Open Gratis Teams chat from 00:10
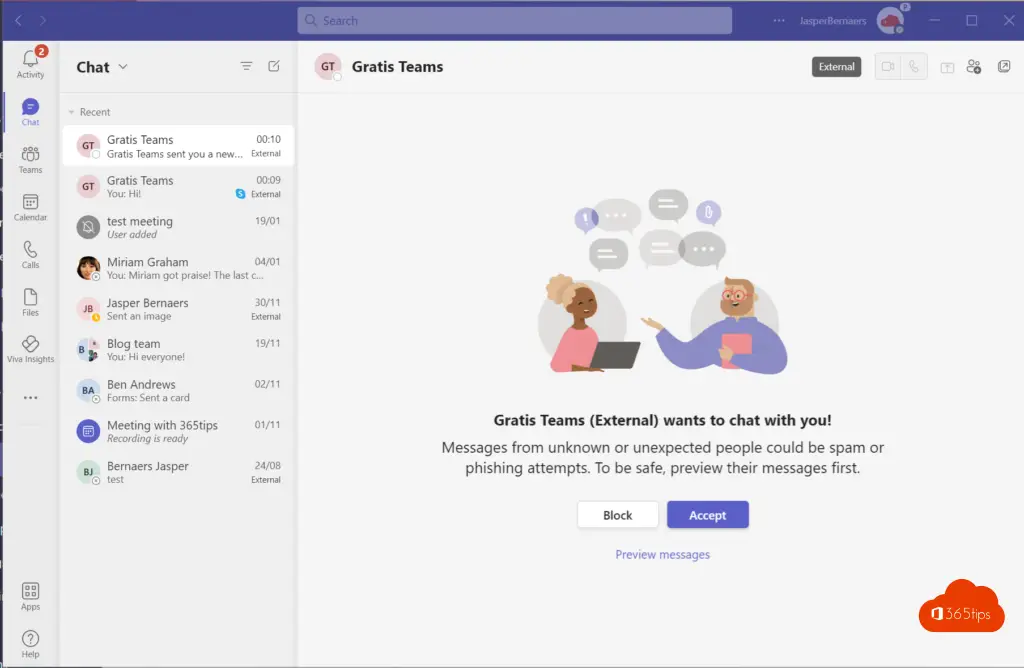1024x668 pixels. [x=178, y=146]
